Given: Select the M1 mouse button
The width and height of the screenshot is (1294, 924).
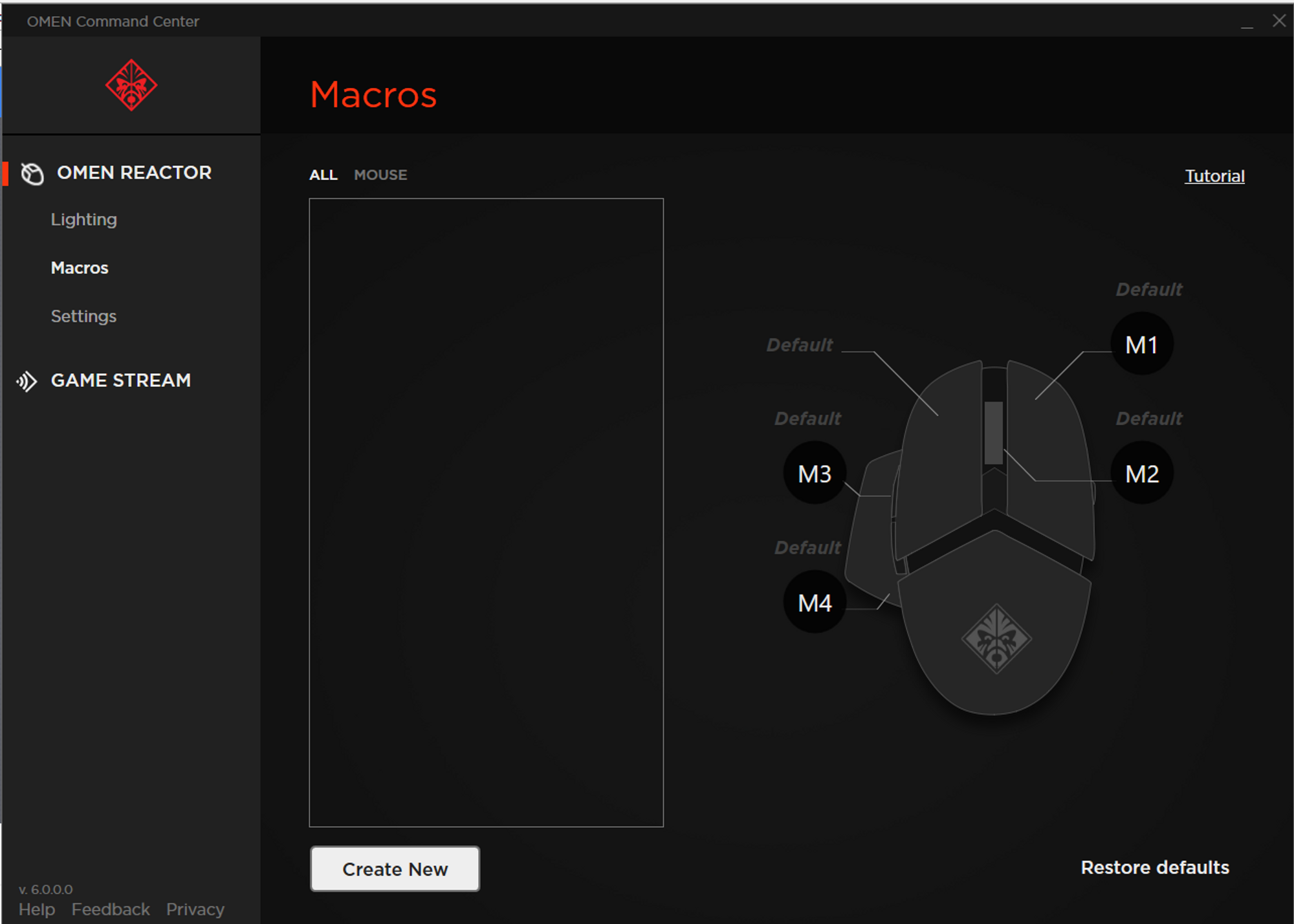Looking at the screenshot, I should (1142, 344).
